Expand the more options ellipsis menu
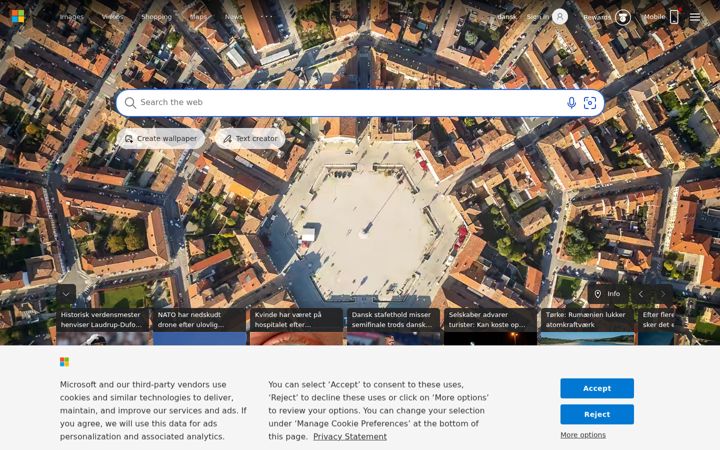The height and width of the screenshot is (450, 720). (x=267, y=17)
